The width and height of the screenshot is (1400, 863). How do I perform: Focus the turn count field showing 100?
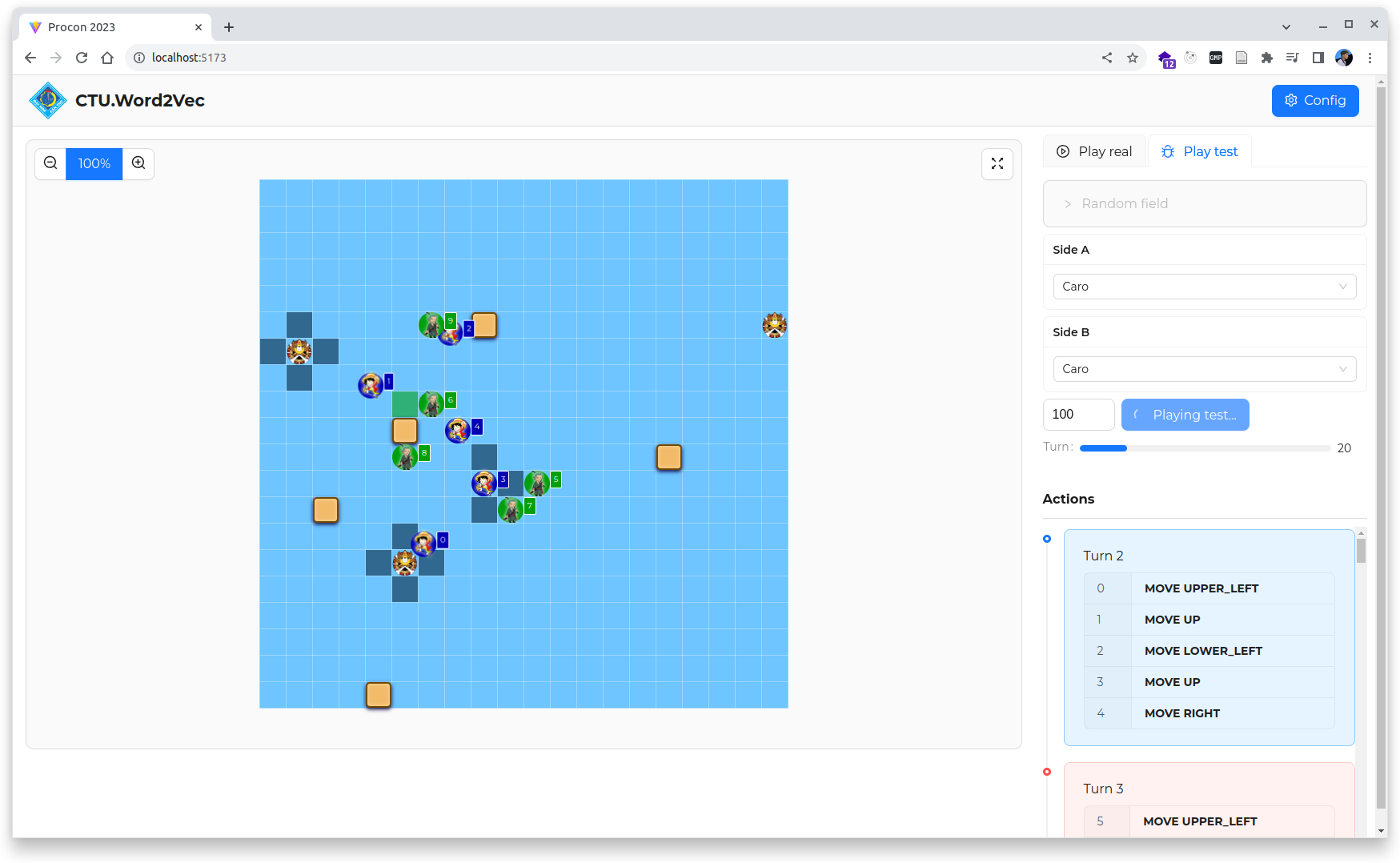[x=1078, y=415]
